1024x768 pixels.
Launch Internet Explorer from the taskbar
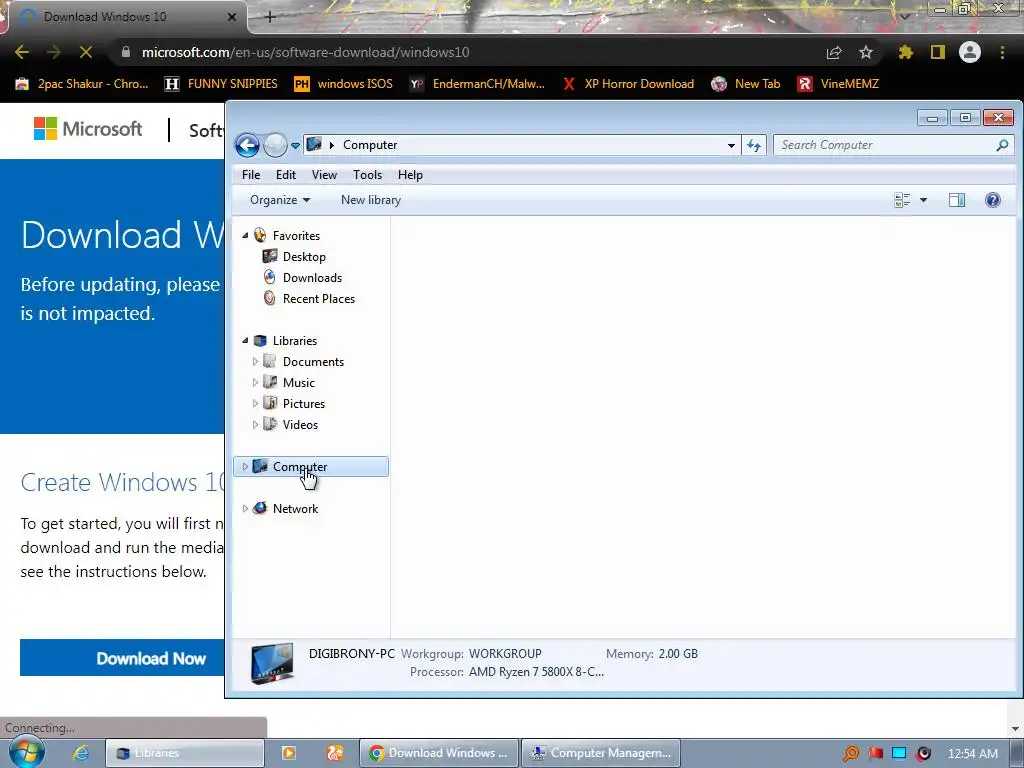point(80,753)
